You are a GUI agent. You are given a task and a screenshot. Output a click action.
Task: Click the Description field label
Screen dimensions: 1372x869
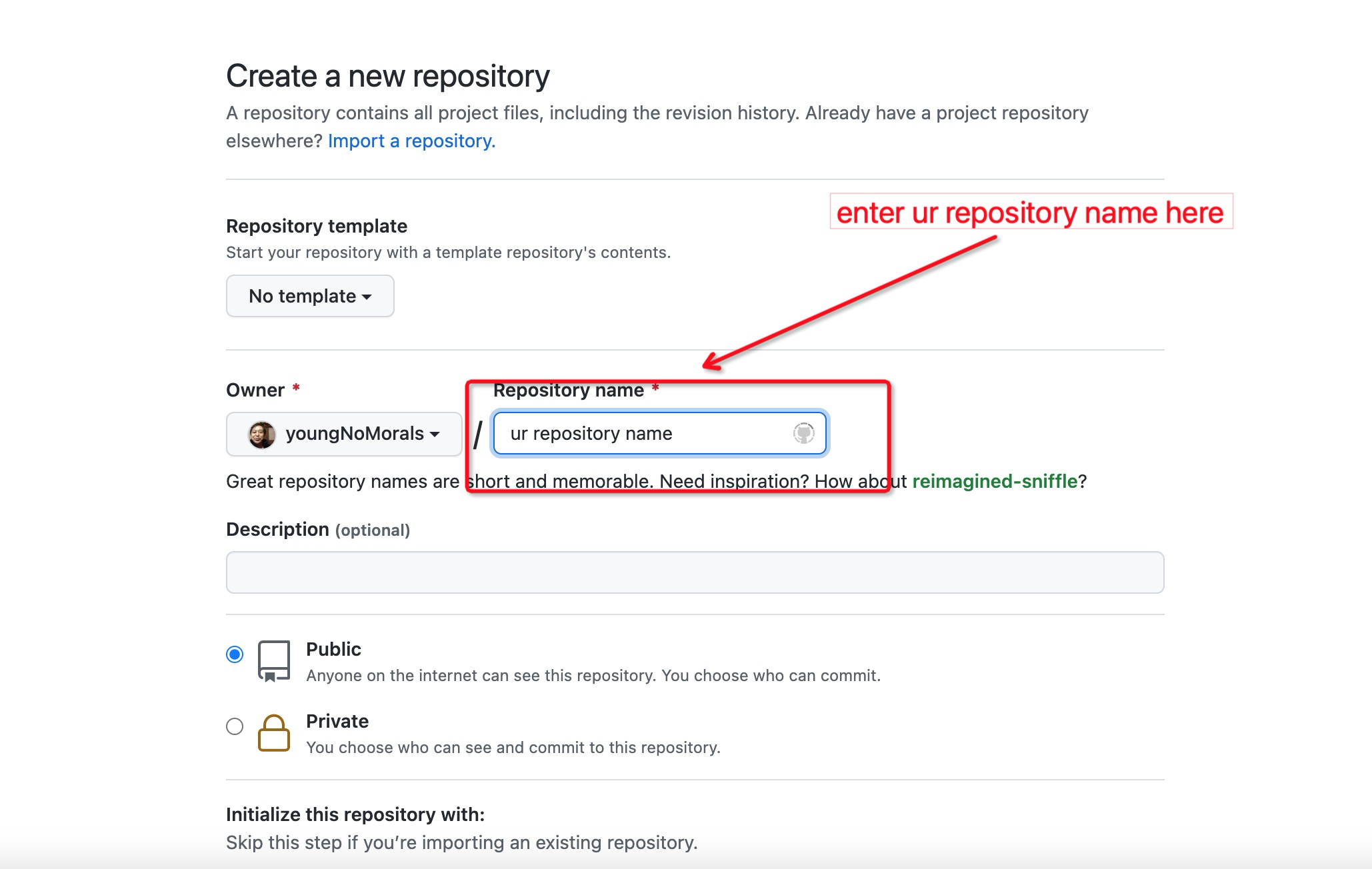coord(277,530)
